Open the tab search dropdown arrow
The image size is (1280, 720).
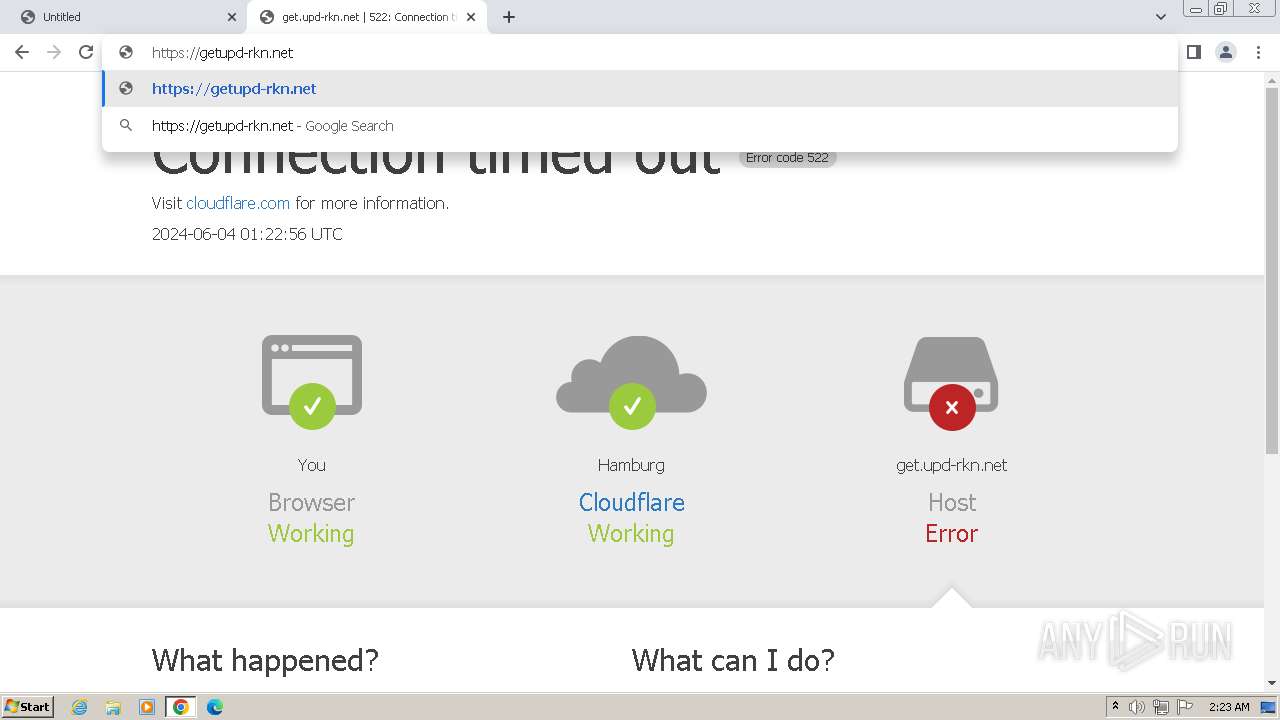tap(1161, 17)
